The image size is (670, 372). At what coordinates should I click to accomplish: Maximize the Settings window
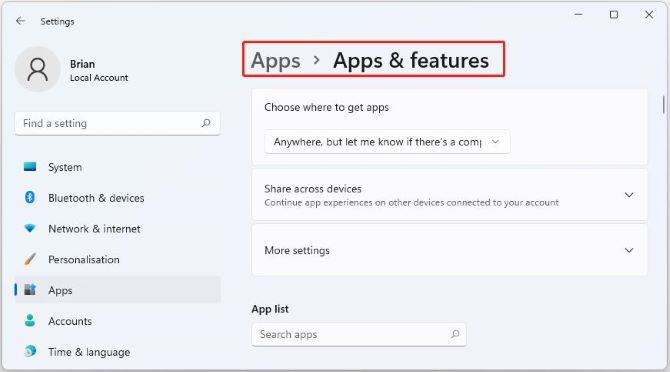(614, 15)
